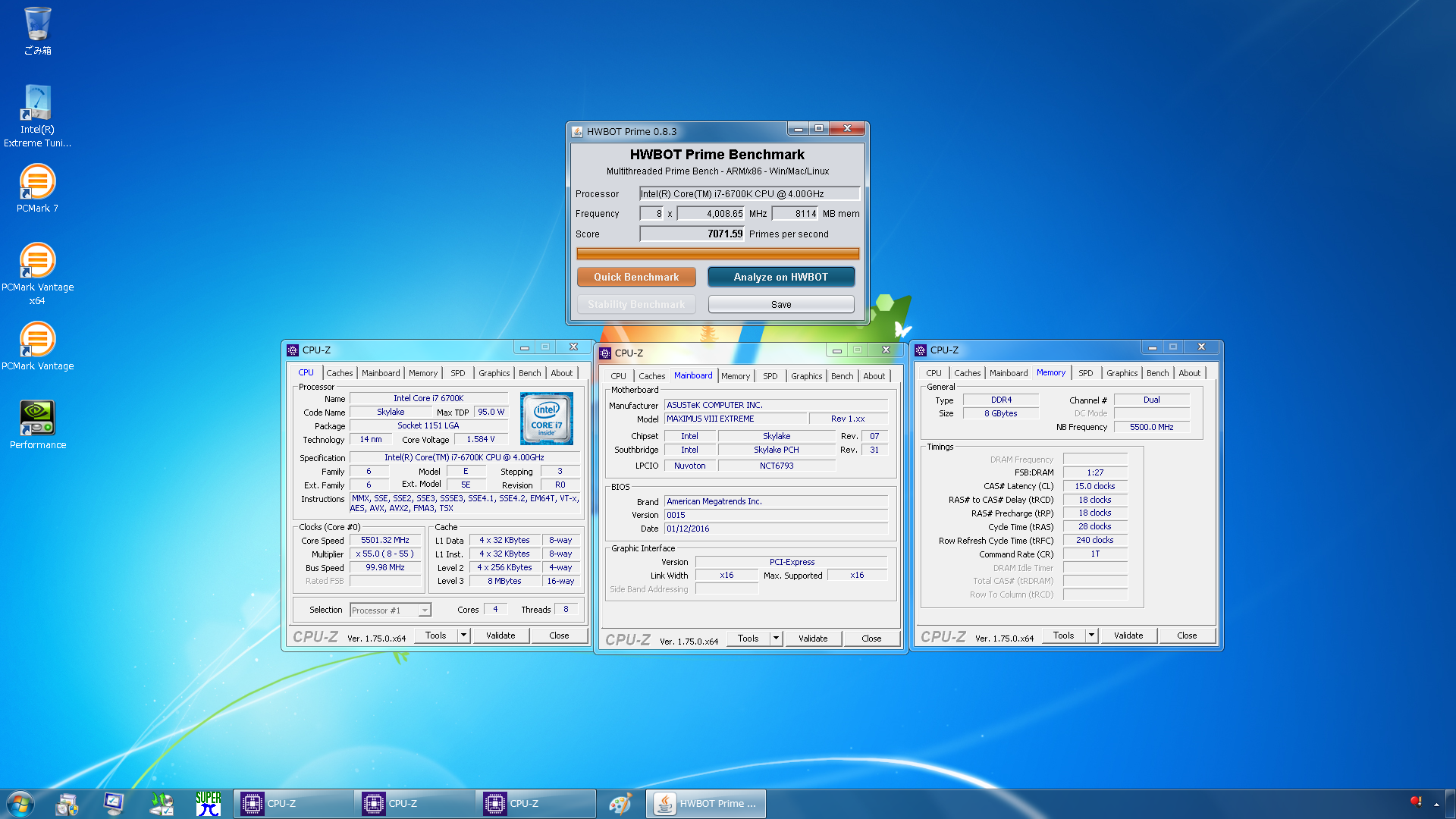The width and height of the screenshot is (1456, 819).
Task: Click Save button in HWBOT Prime
Action: click(780, 304)
